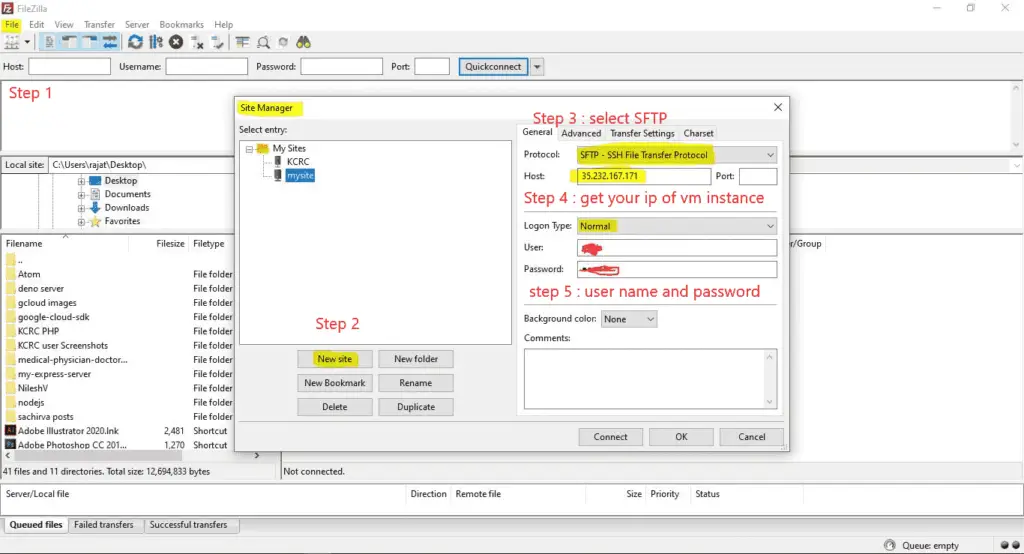
Task: Close the Site Manager dialog
Action: [x=778, y=107]
